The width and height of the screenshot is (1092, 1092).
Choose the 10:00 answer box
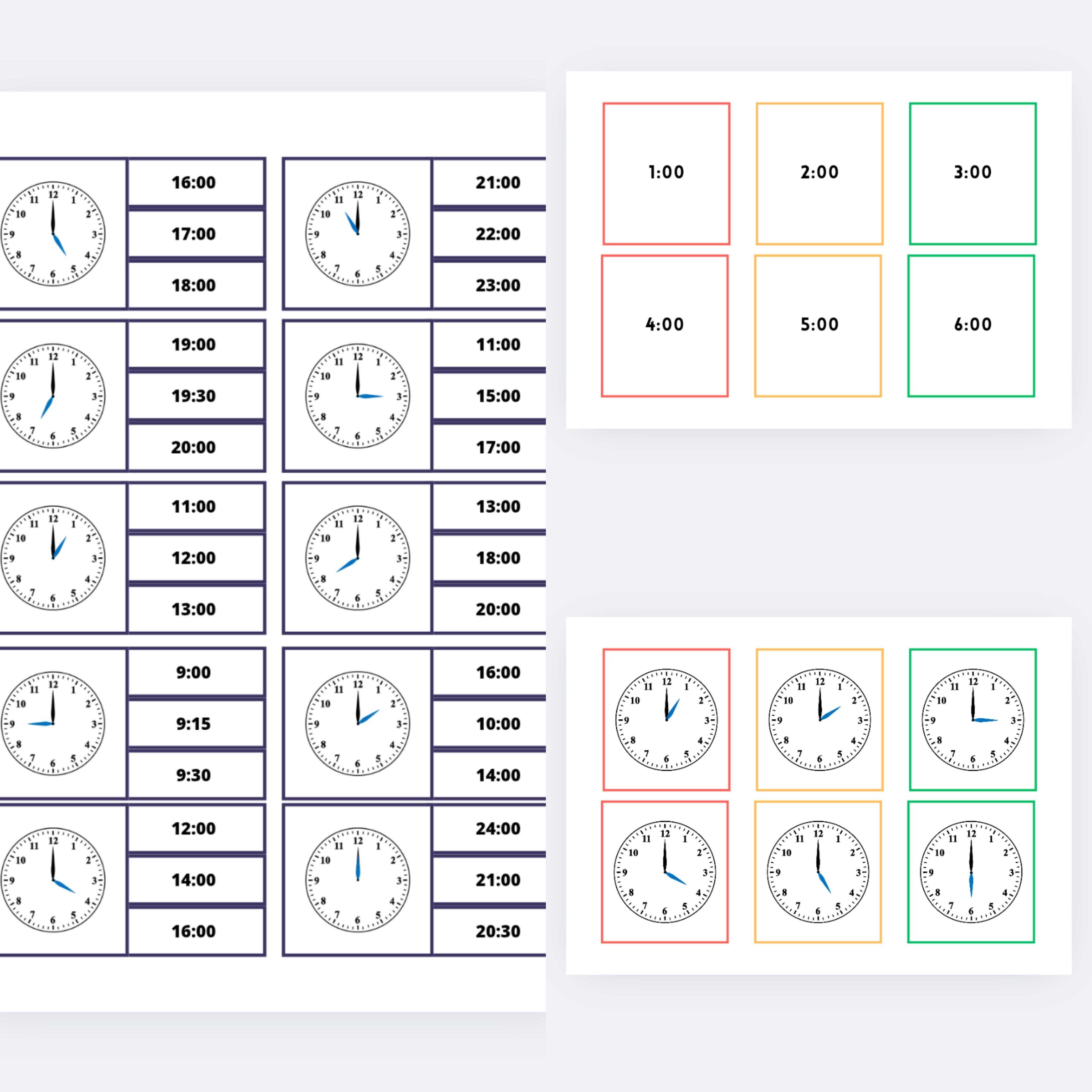(x=497, y=723)
